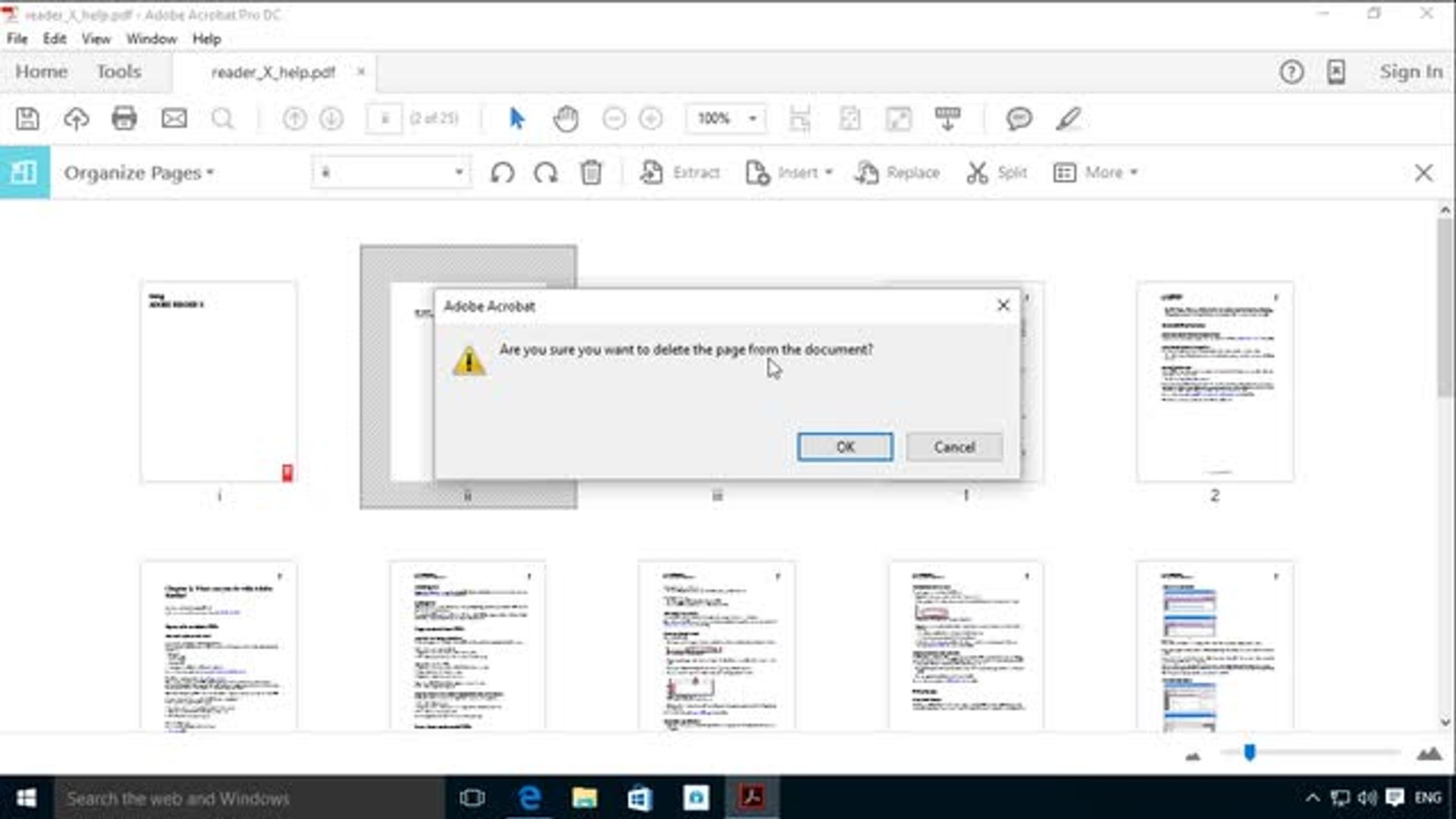The height and width of the screenshot is (819, 1456).
Task: Switch to the Tools tab
Action: tap(118, 72)
